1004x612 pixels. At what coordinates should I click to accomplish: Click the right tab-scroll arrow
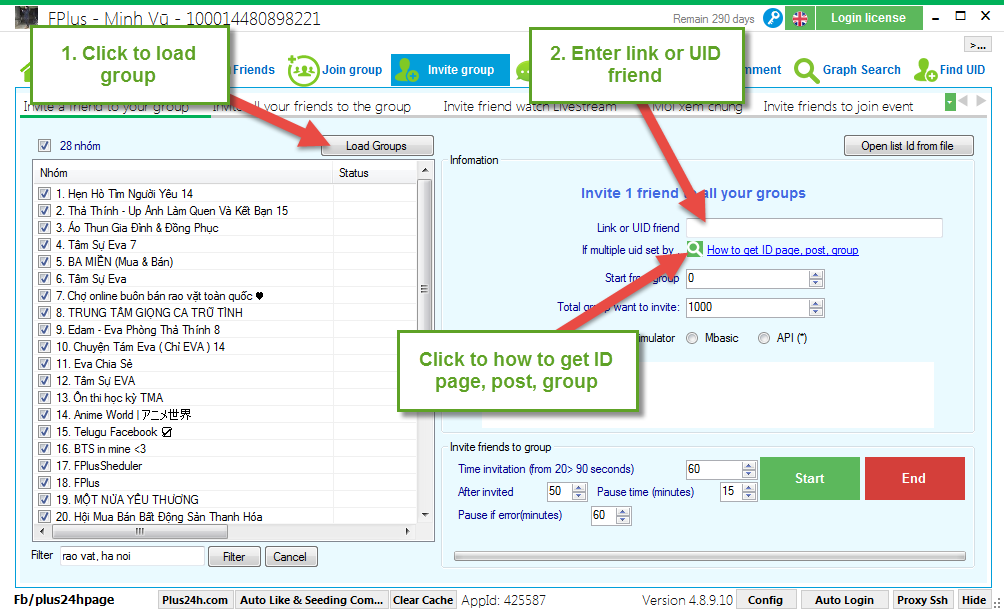pos(981,101)
